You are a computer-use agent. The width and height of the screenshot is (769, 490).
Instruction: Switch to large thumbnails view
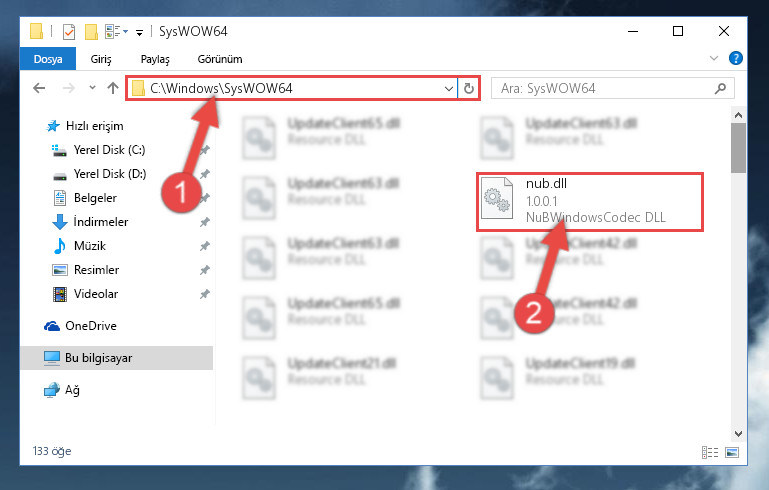click(732, 452)
